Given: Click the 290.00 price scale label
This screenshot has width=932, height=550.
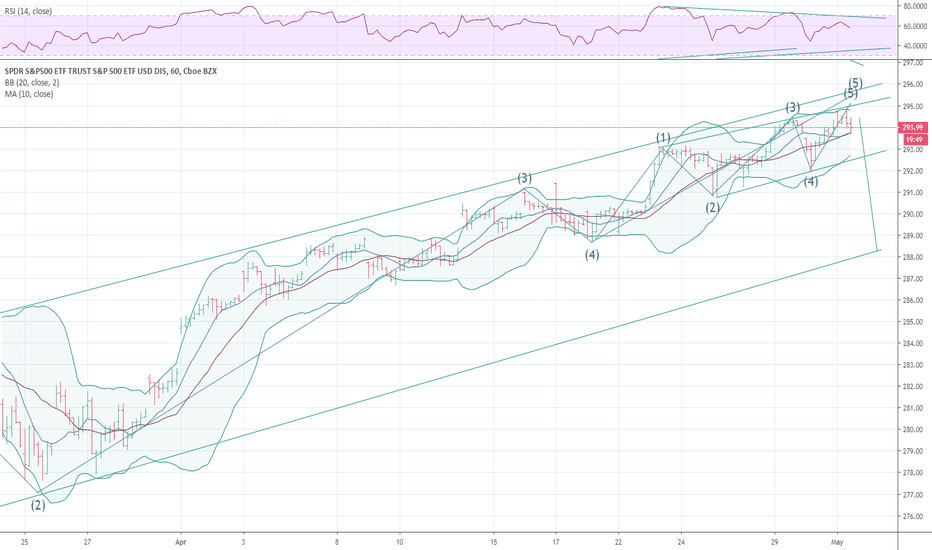Looking at the screenshot, I should pos(912,214).
